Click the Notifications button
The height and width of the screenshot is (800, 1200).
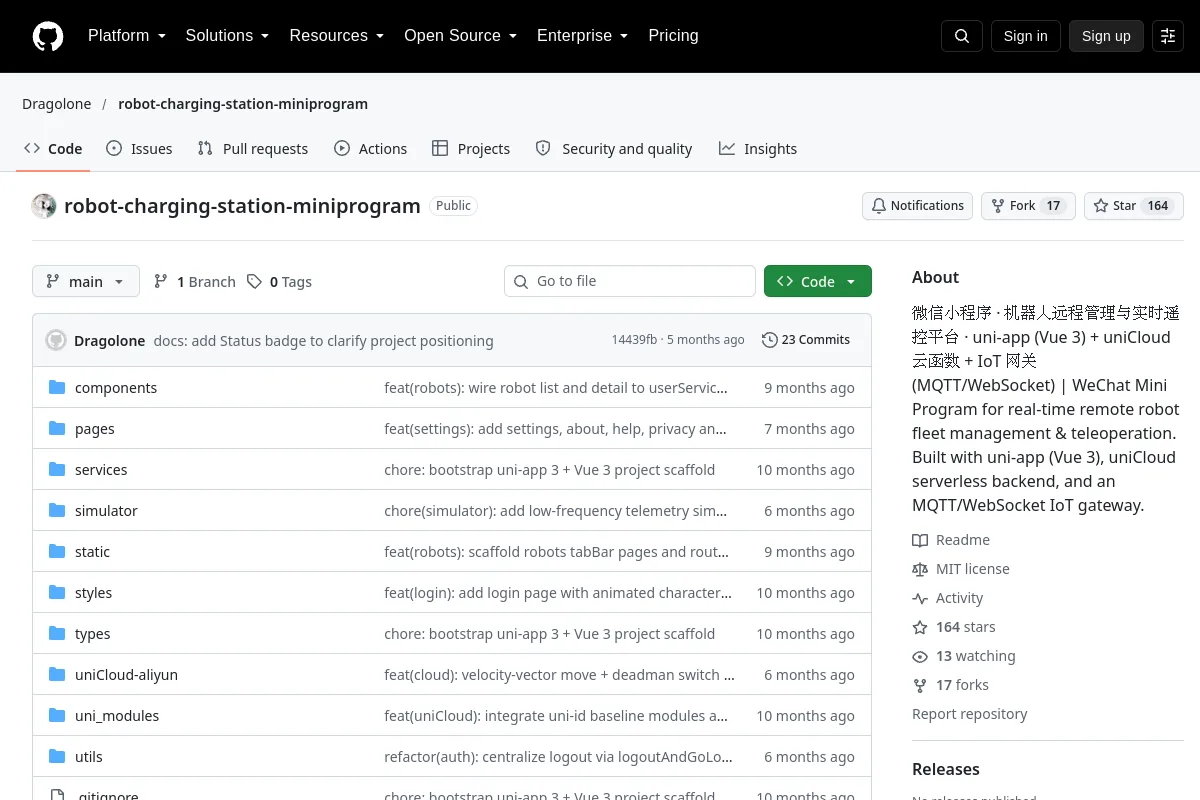pos(918,206)
